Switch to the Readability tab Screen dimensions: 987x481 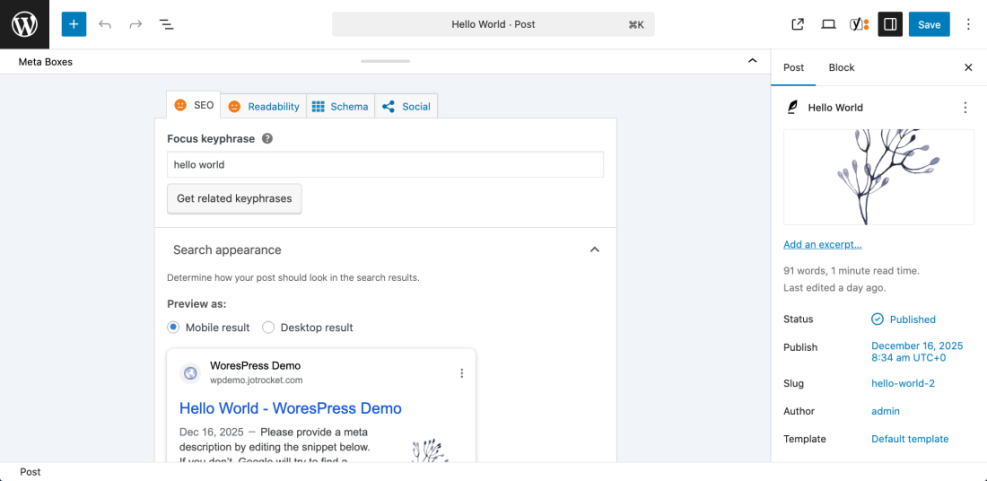pyautogui.click(x=264, y=106)
